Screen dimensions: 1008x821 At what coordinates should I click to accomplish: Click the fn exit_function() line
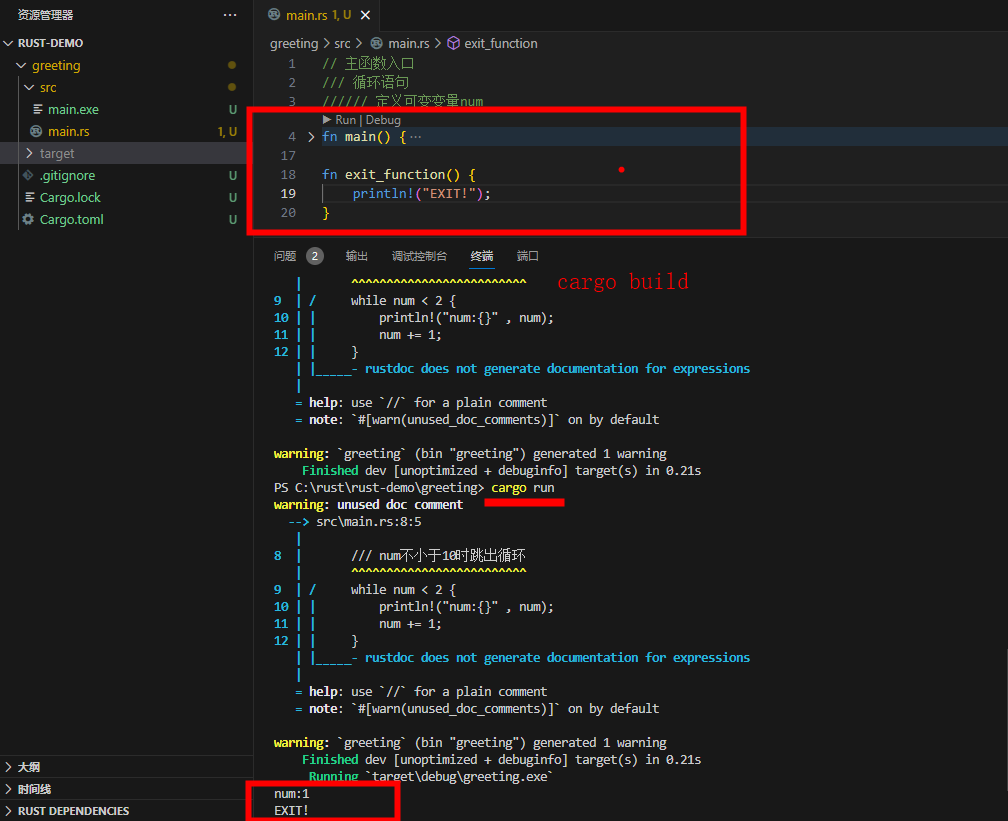click(399, 175)
